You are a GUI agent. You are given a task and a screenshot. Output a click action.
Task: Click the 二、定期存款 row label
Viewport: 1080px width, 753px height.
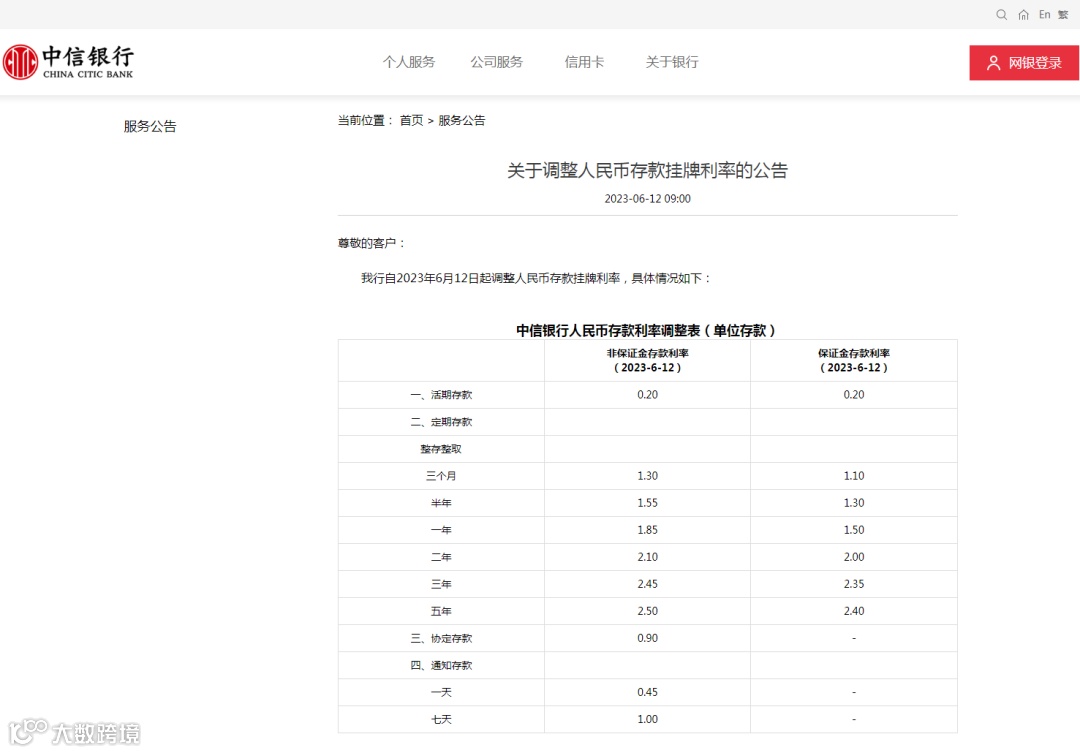442,422
